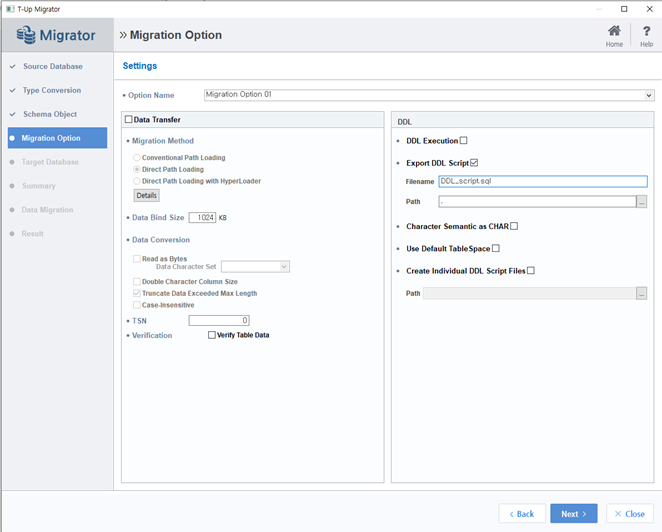Select the Migration Option step
Viewport: 662px width, 532px height.
pyautogui.click(x=57, y=138)
